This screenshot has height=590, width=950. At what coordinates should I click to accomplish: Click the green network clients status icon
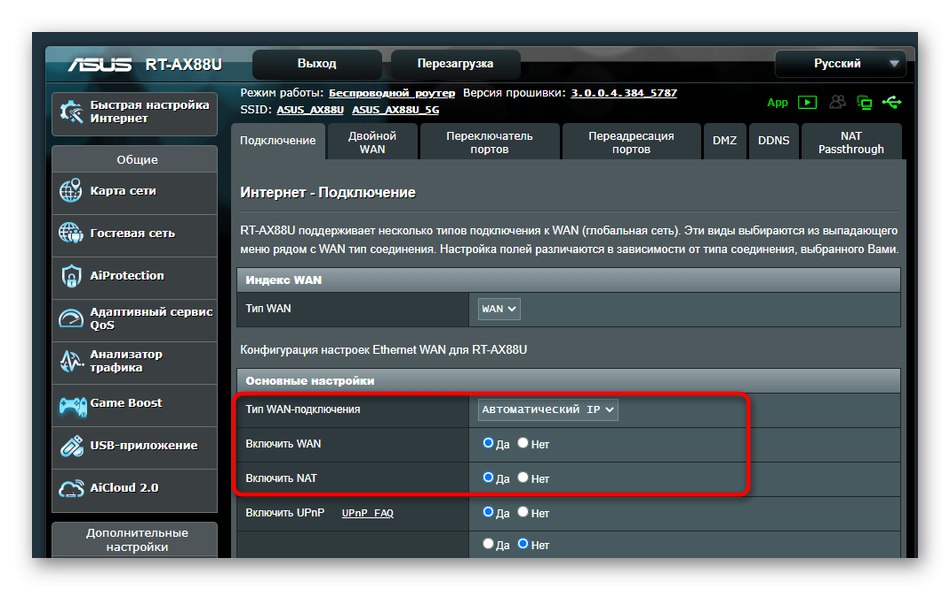(x=865, y=103)
